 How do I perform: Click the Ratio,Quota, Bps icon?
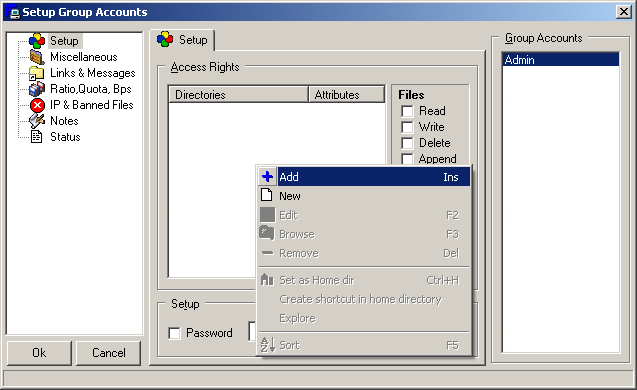[37, 89]
